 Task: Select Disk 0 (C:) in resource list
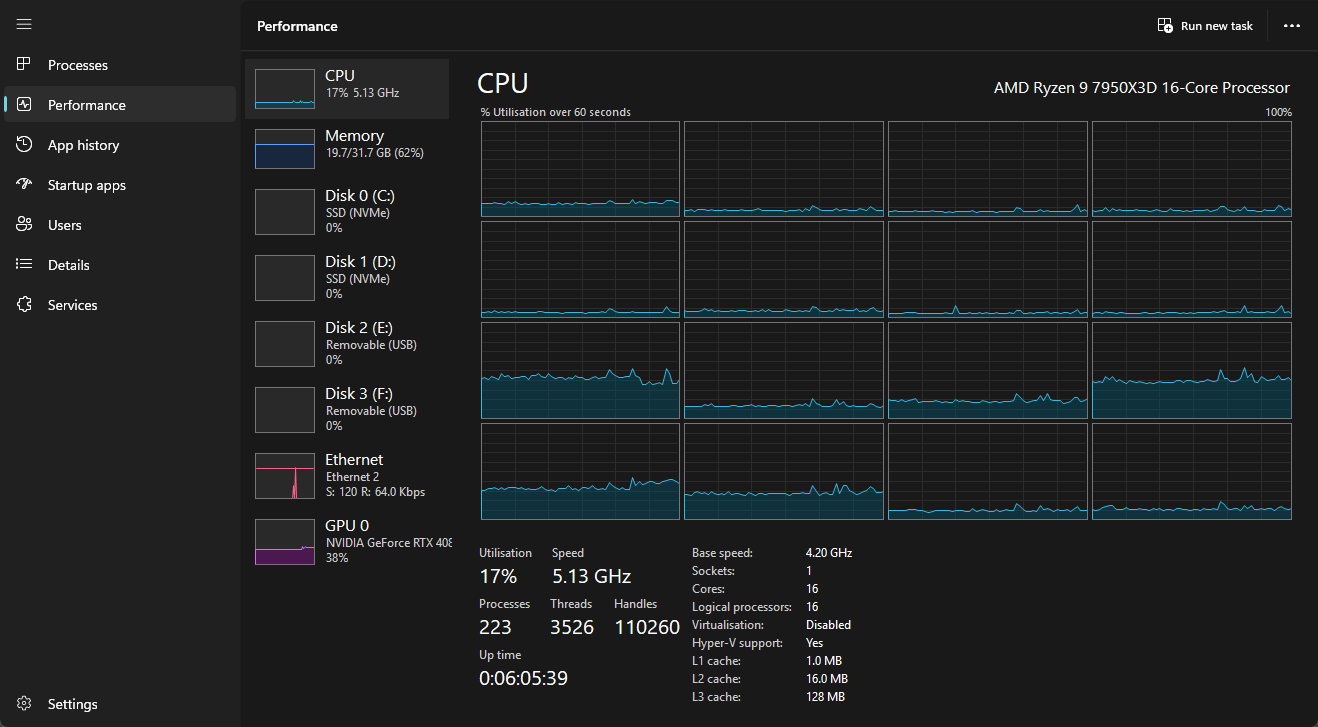(347, 211)
